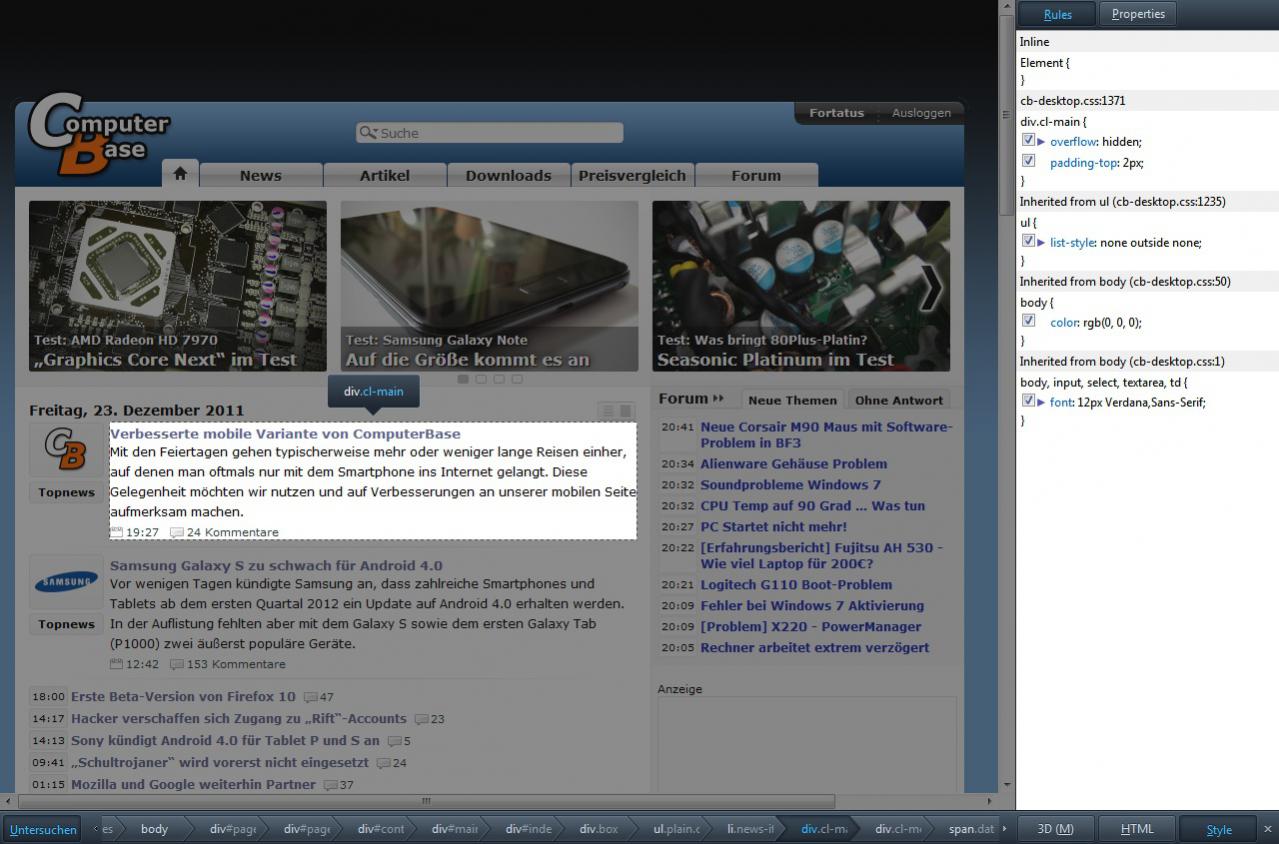Click comment bubble after Schultrojaner headline
The image size is (1279, 844).
[x=383, y=763]
